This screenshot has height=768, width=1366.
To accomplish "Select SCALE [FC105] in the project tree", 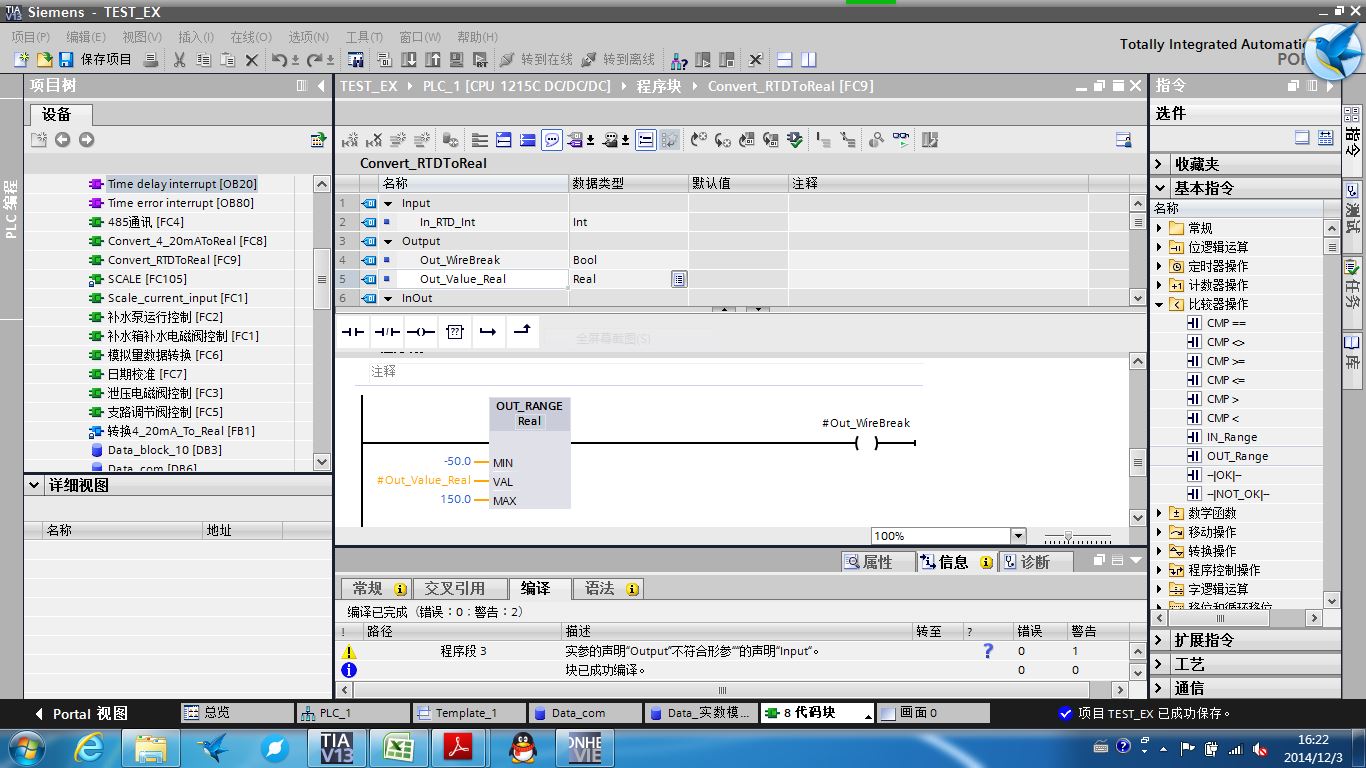I will coord(147,279).
